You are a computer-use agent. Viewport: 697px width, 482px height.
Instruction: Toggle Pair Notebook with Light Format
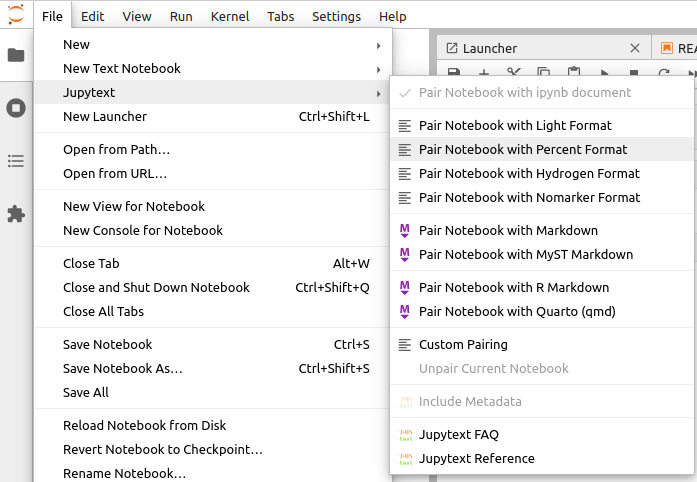542,125
